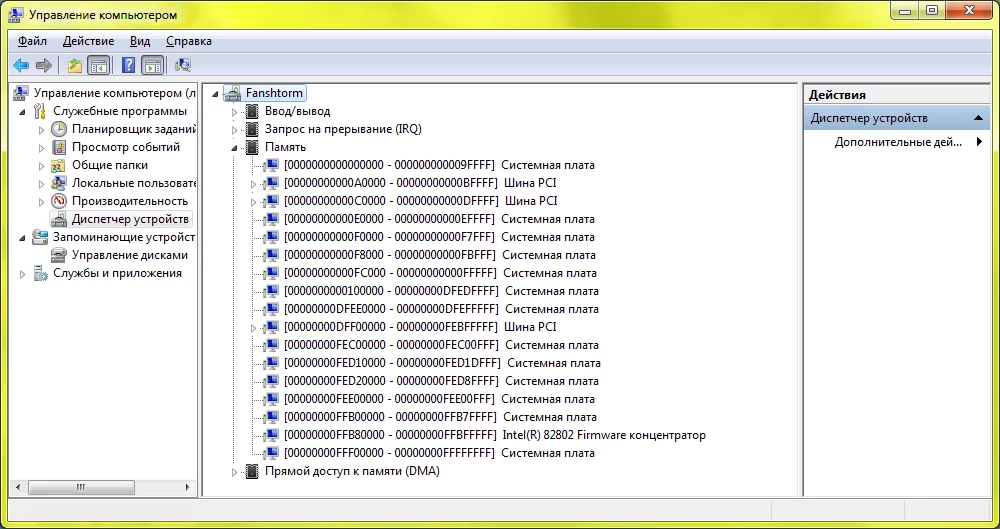The width and height of the screenshot is (1000, 529).
Task: Select the 00000000FFF00000 - 00000000FFFFFFFF row
Action: click(x=439, y=453)
